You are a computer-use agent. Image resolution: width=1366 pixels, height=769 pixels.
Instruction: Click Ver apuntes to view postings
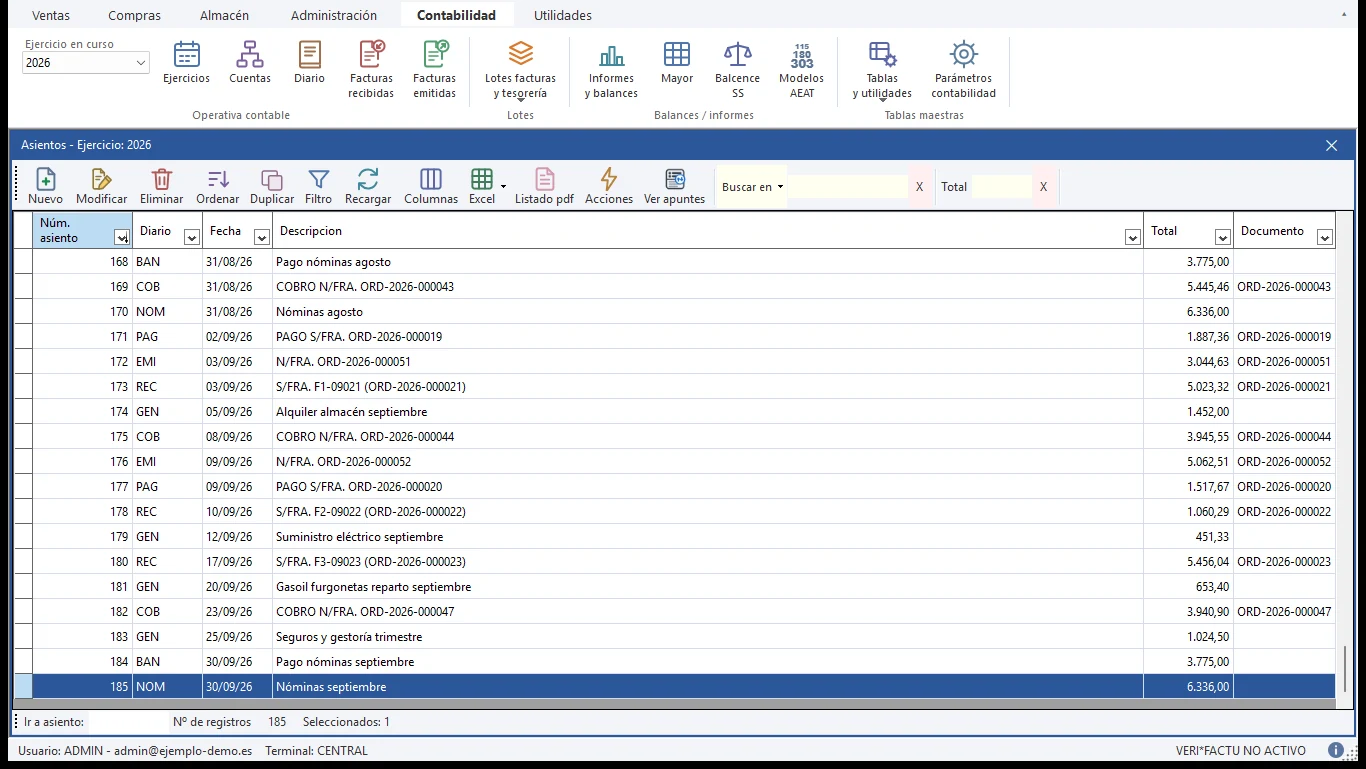(675, 186)
